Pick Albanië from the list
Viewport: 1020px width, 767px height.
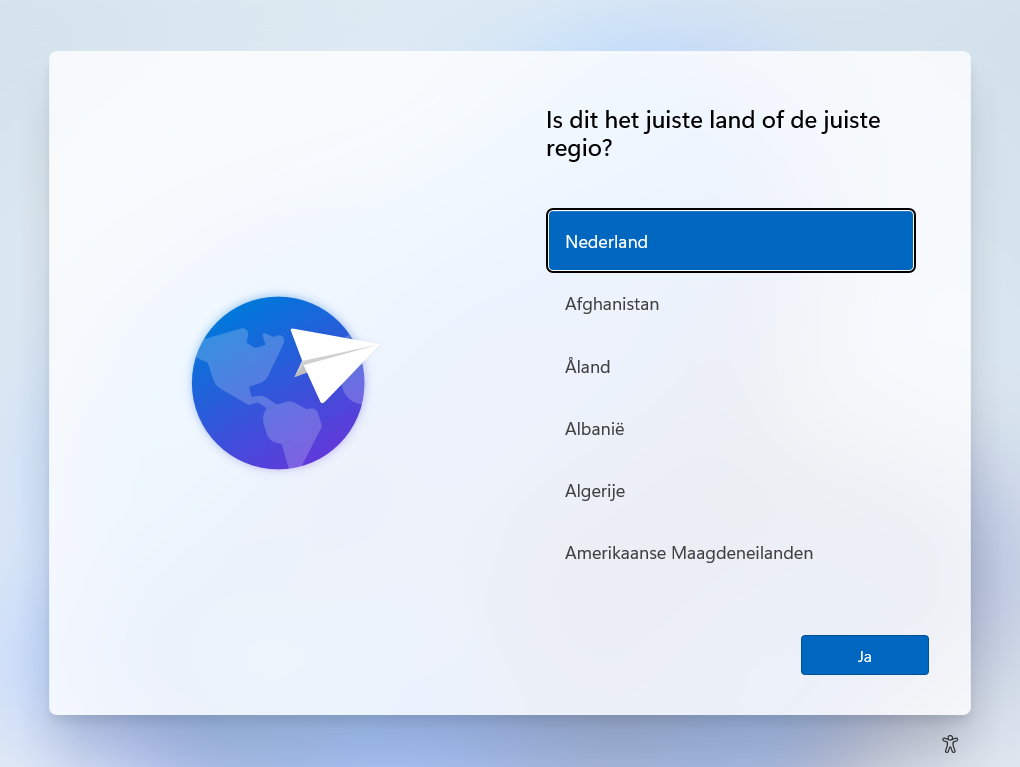(x=731, y=429)
